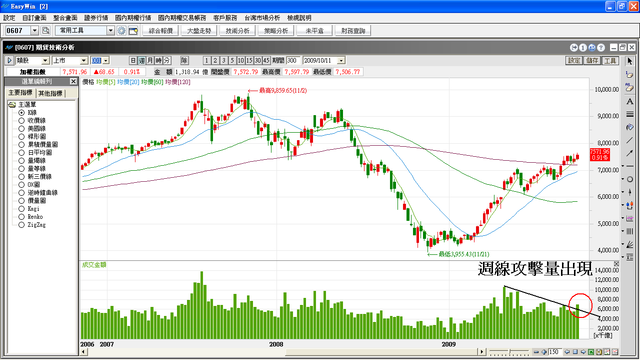
Task: Collapse the 主選單 tree folder
Action: [x=12, y=105]
